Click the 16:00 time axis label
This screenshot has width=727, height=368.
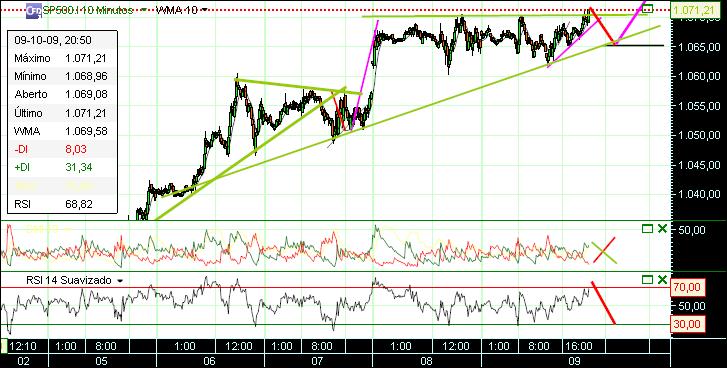(x=579, y=346)
